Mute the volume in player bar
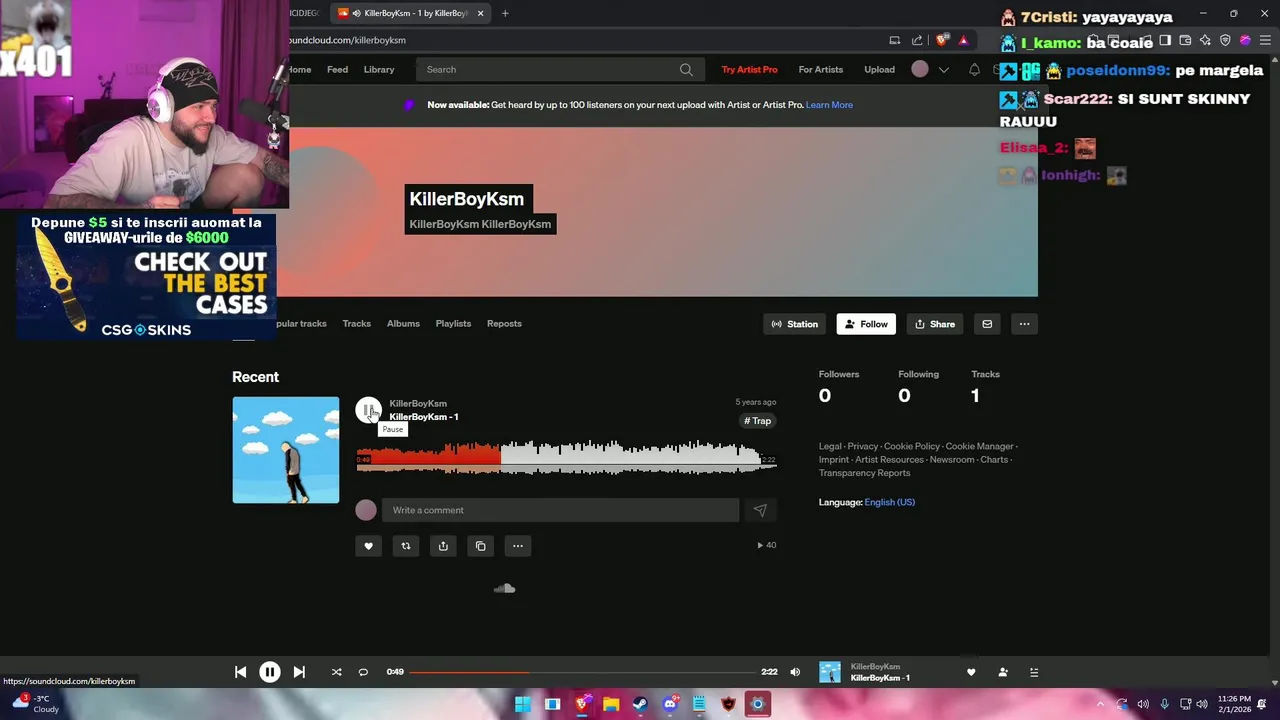Screen dimensions: 1280x720 [795, 672]
